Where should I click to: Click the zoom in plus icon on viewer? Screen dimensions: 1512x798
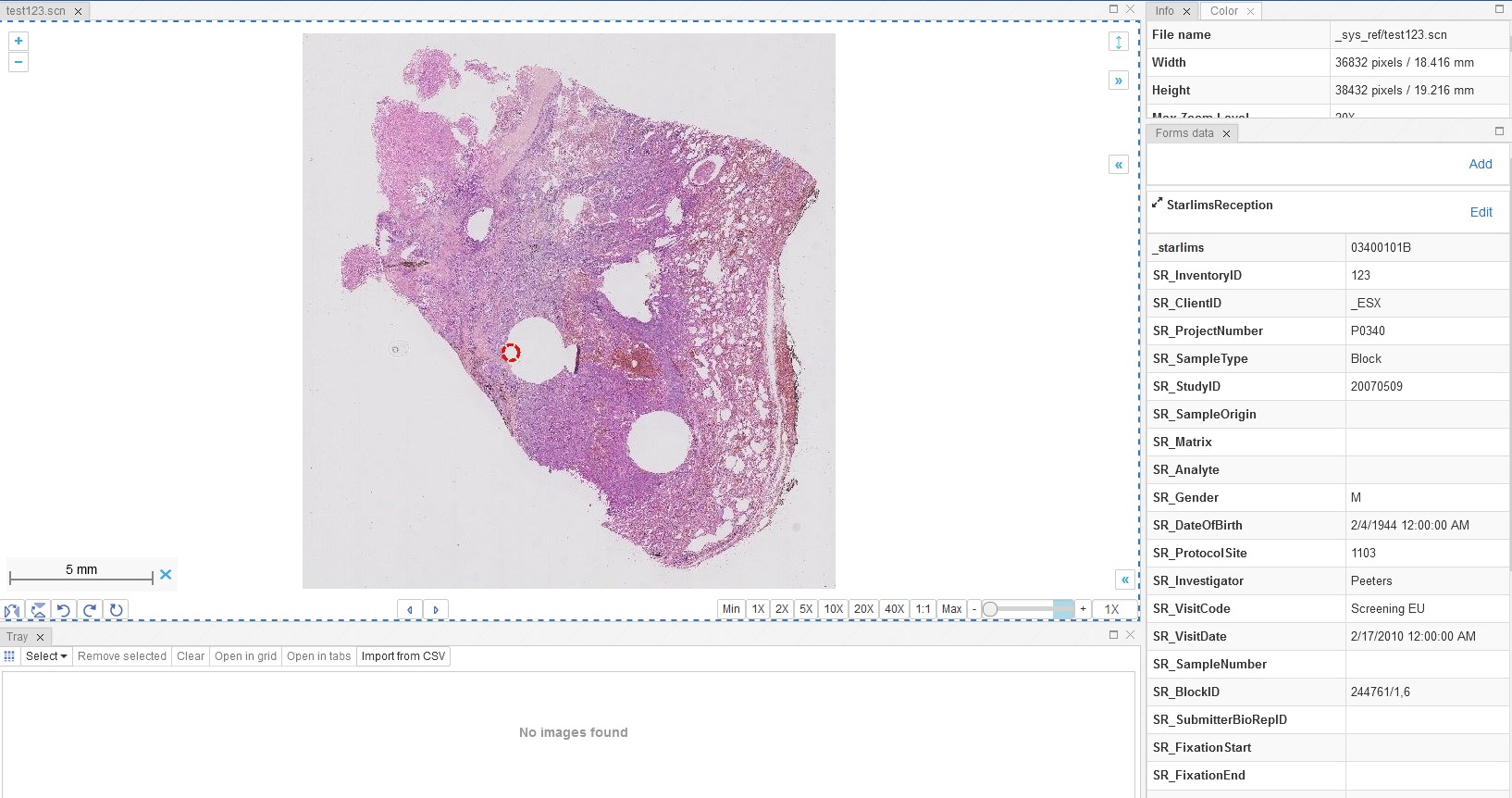(x=19, y=41)
